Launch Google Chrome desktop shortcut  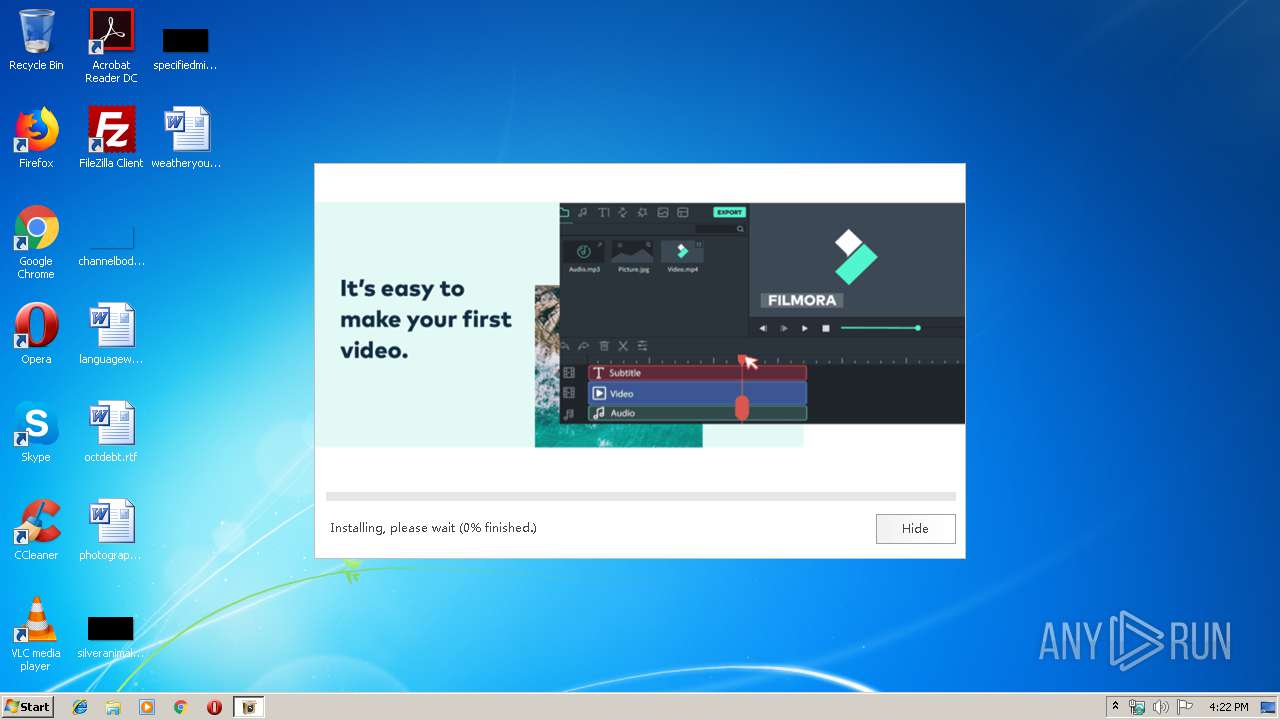[36, 242]
